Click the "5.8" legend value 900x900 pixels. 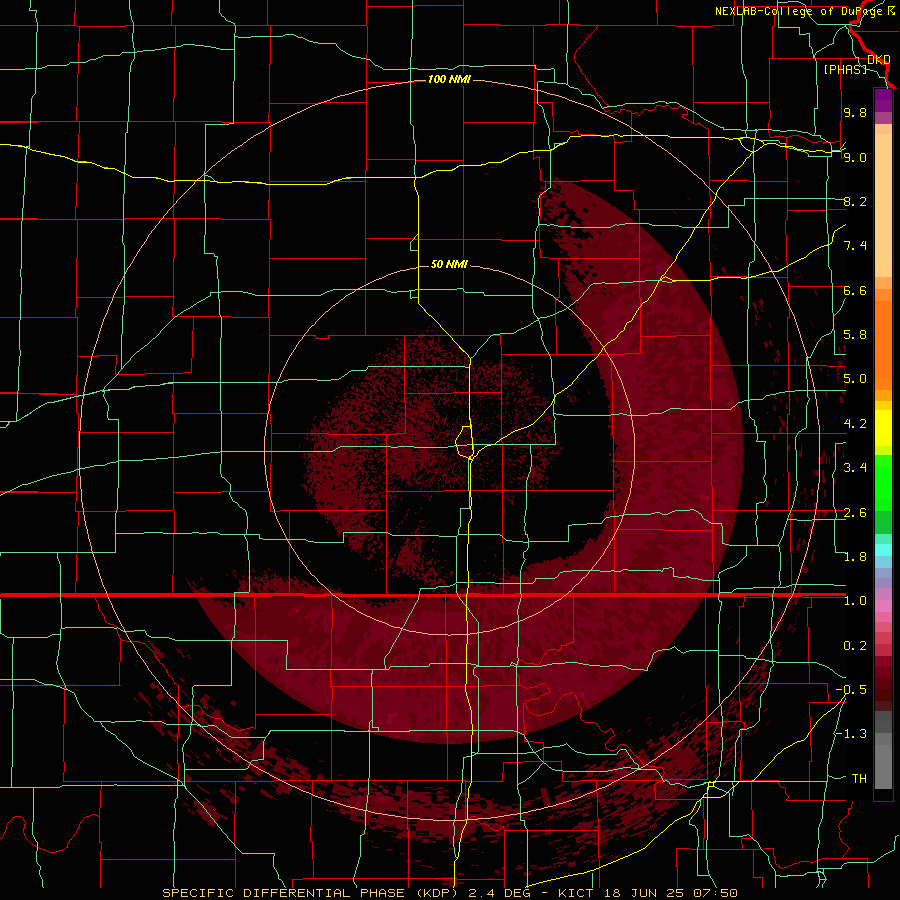click(x=855, y=335)
